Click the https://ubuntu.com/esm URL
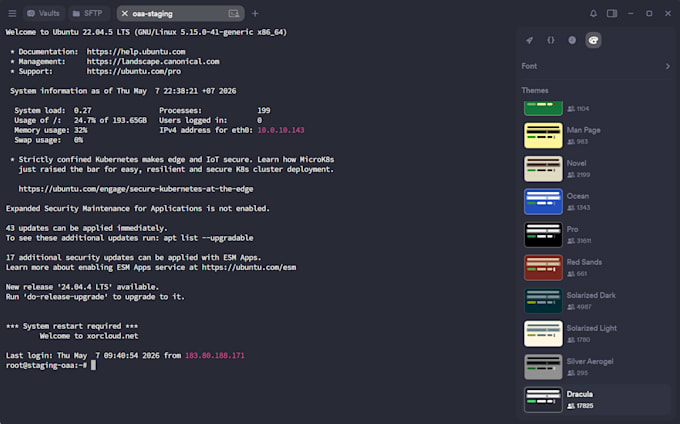This screenshot has width=680, height=424. [249, 267]
